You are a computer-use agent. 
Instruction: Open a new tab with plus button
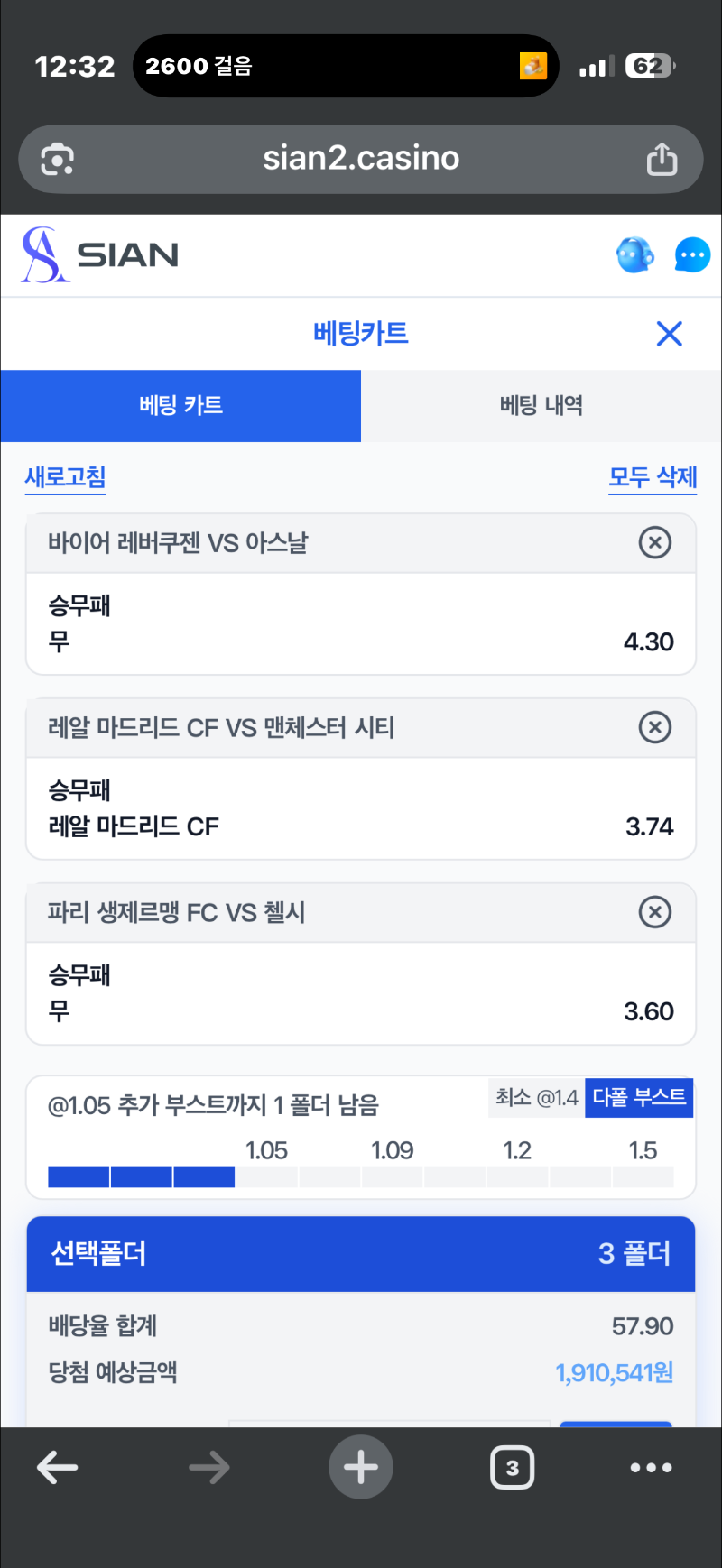coord(361,1467)
